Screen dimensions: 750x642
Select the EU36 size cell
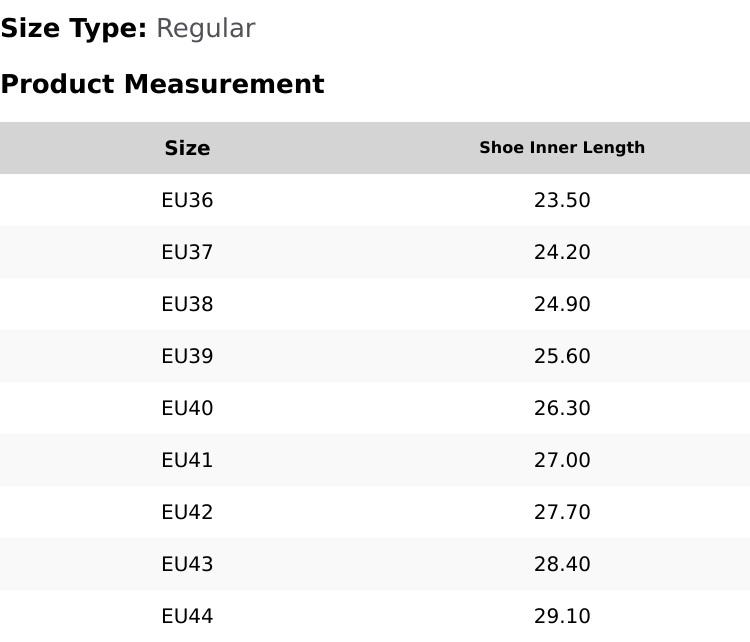coord(187,200)
